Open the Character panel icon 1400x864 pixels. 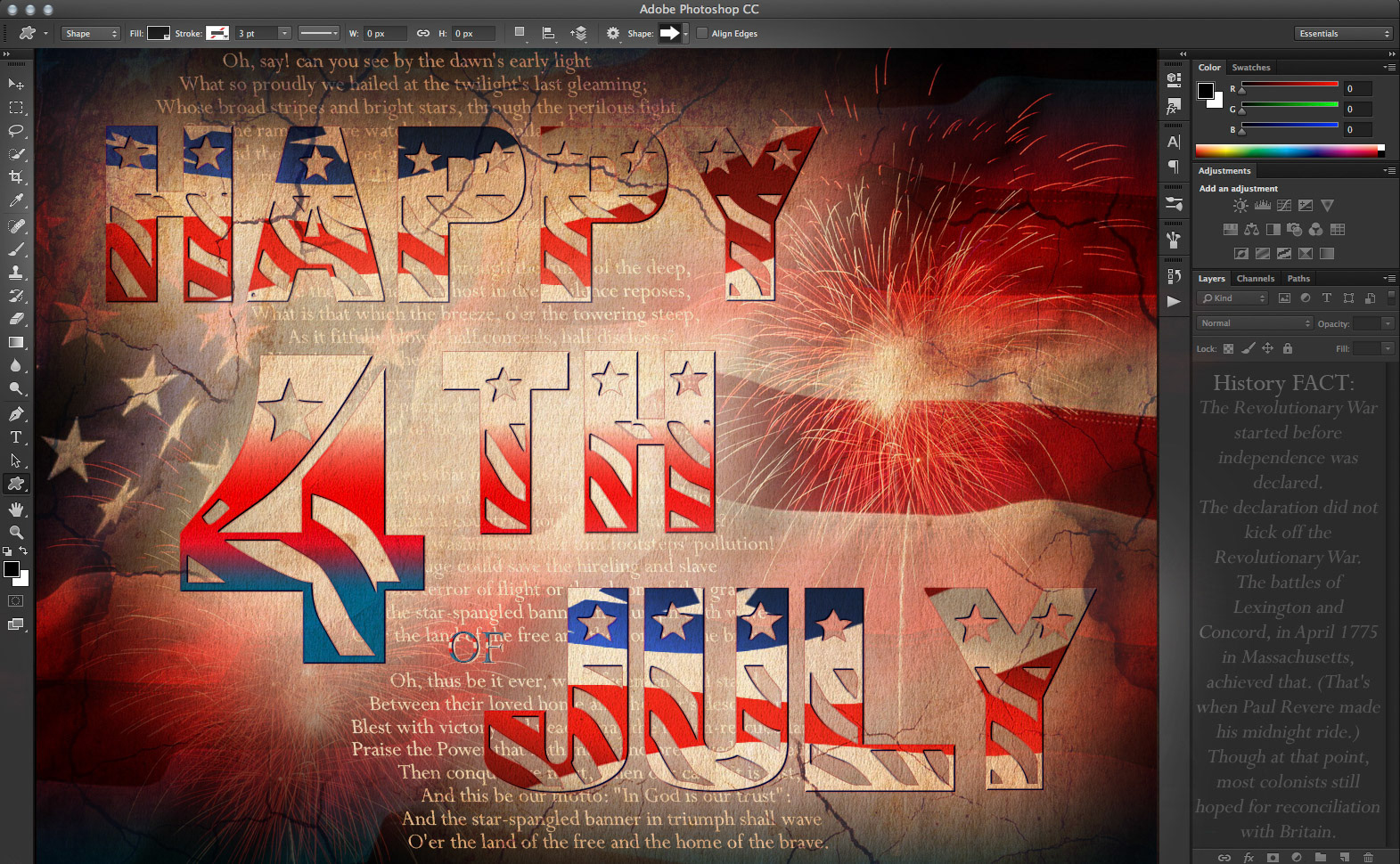pos(1174,142)
